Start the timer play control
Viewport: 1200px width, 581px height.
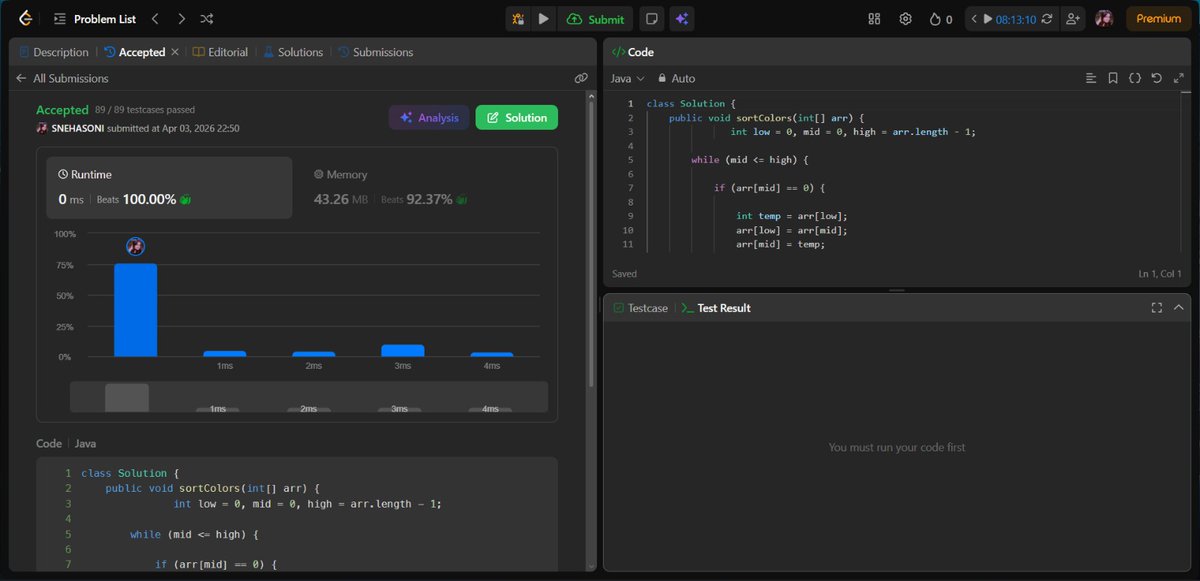[x=987, y=18]
